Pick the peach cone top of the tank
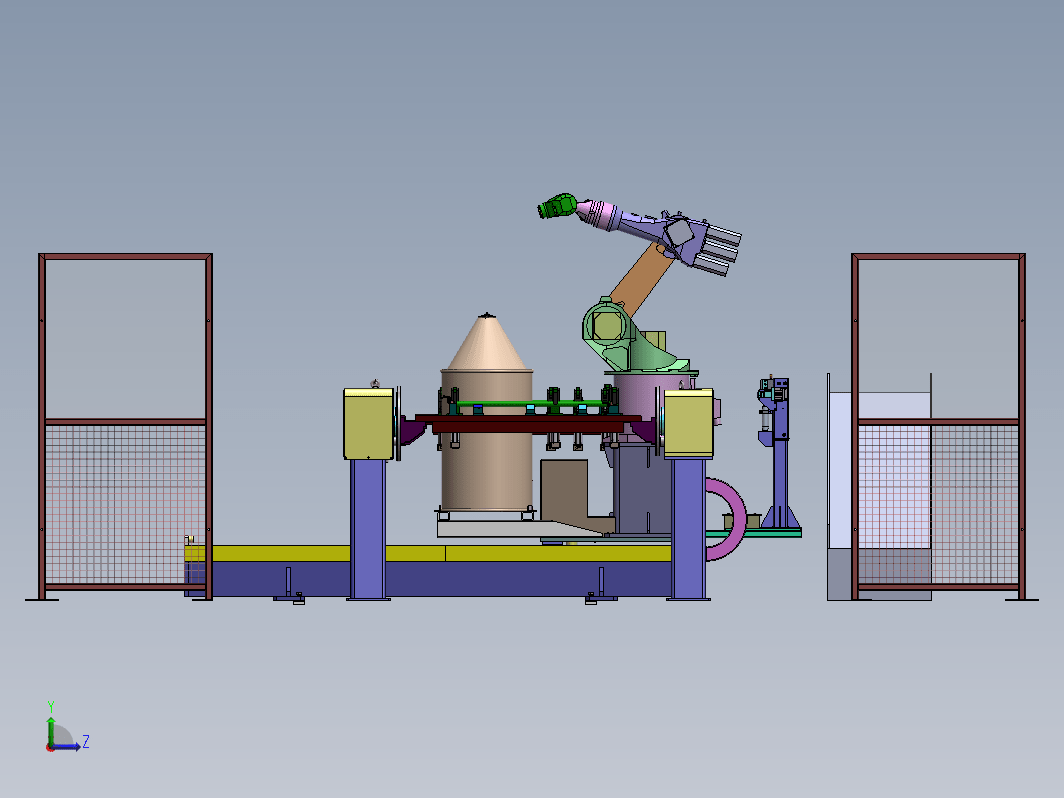The height and width of the screenshot is (798, 1064). click(x=487, y=342)
